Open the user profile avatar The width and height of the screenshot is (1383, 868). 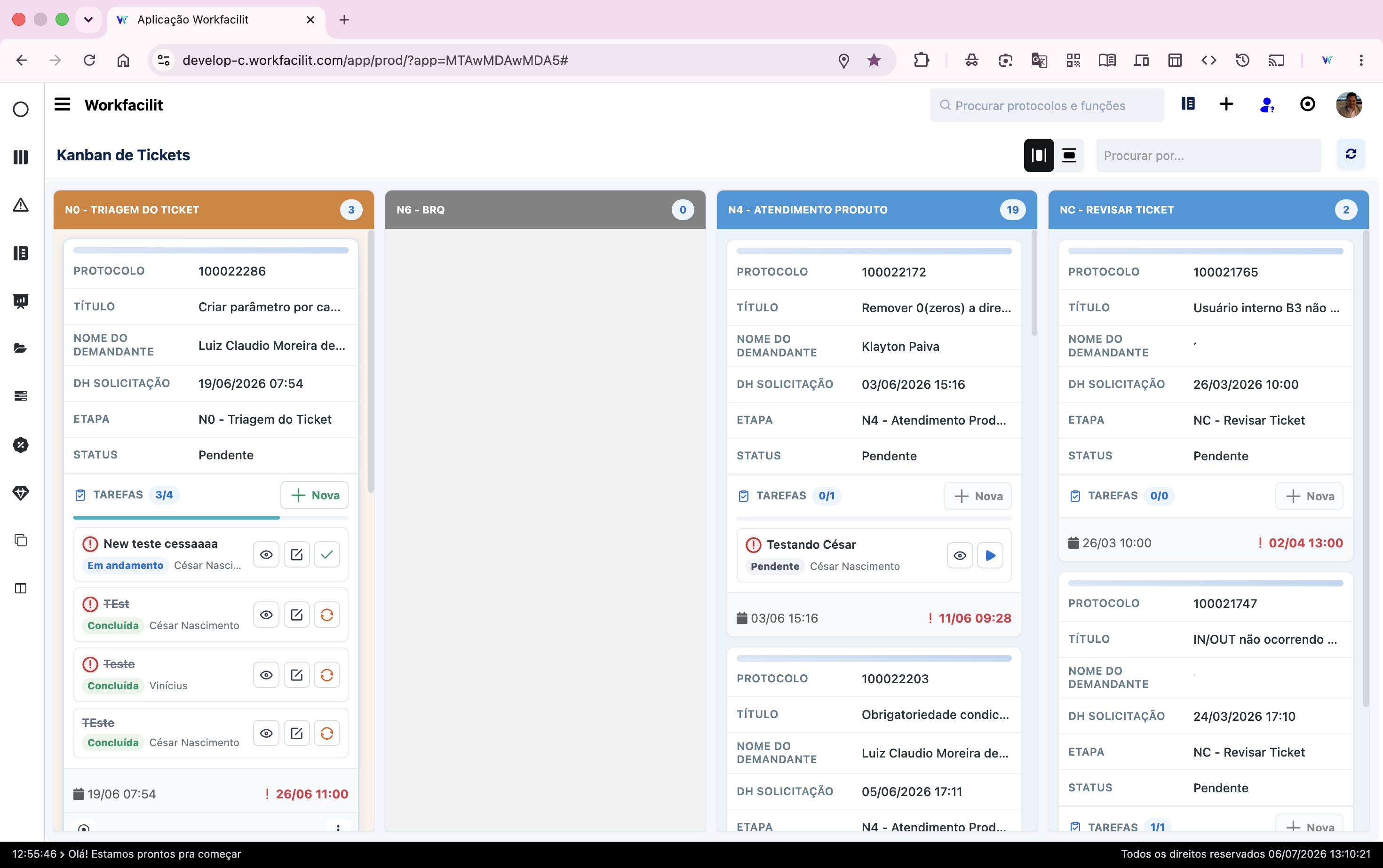1349,104
